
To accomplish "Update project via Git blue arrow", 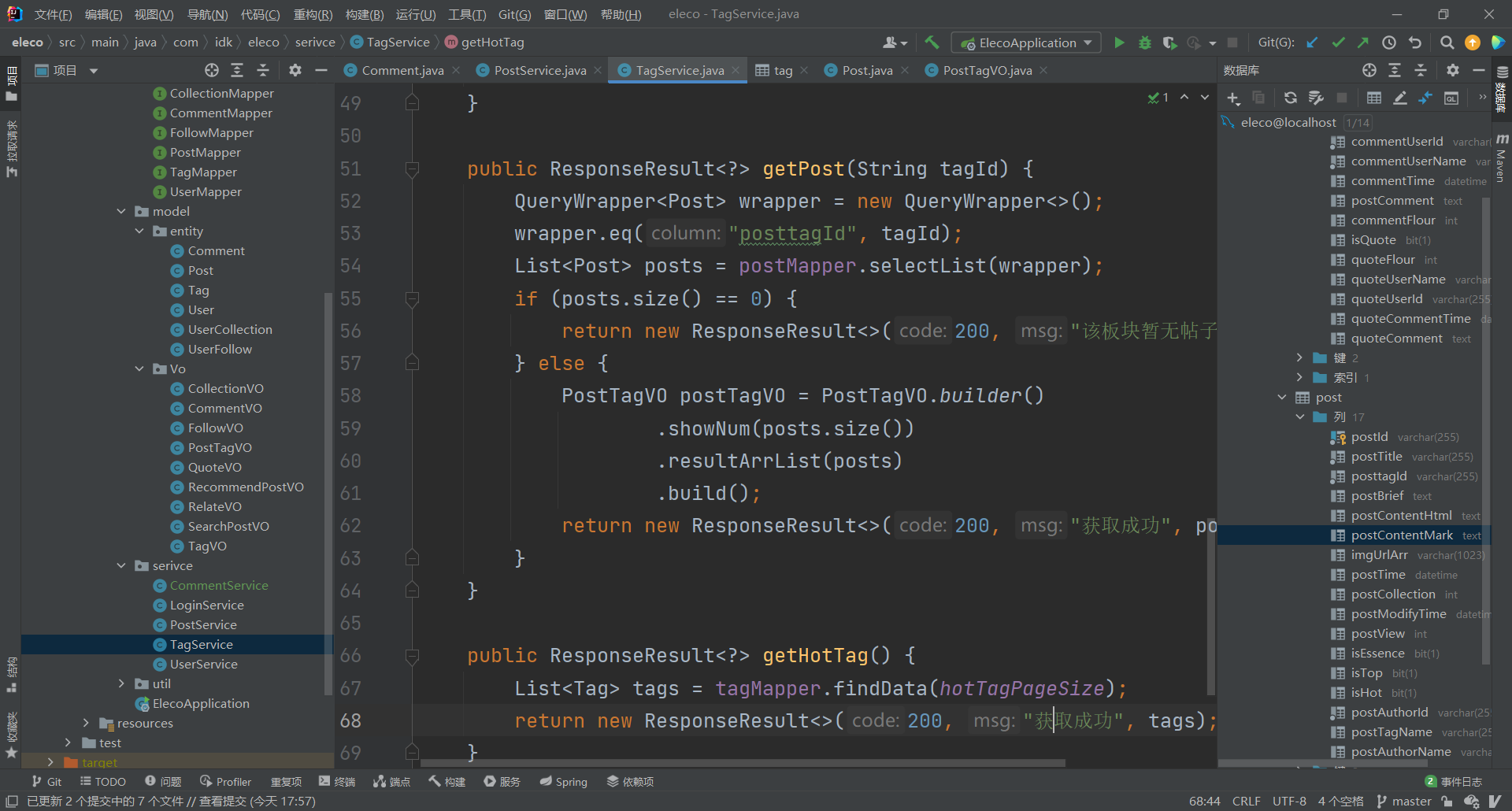I will tap(1312, 43).
